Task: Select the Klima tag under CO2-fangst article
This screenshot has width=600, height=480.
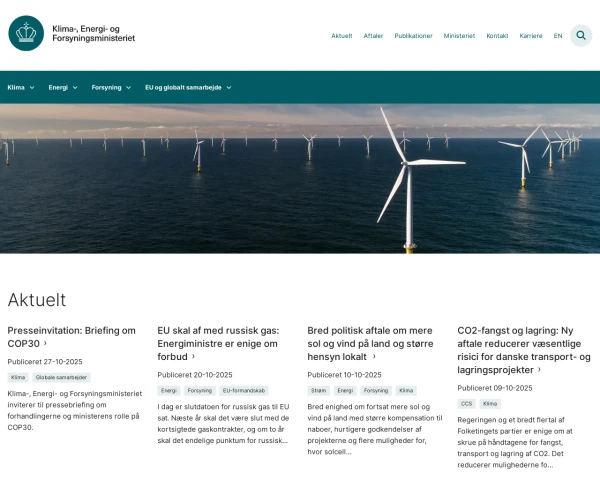Action: coord(490,404)
